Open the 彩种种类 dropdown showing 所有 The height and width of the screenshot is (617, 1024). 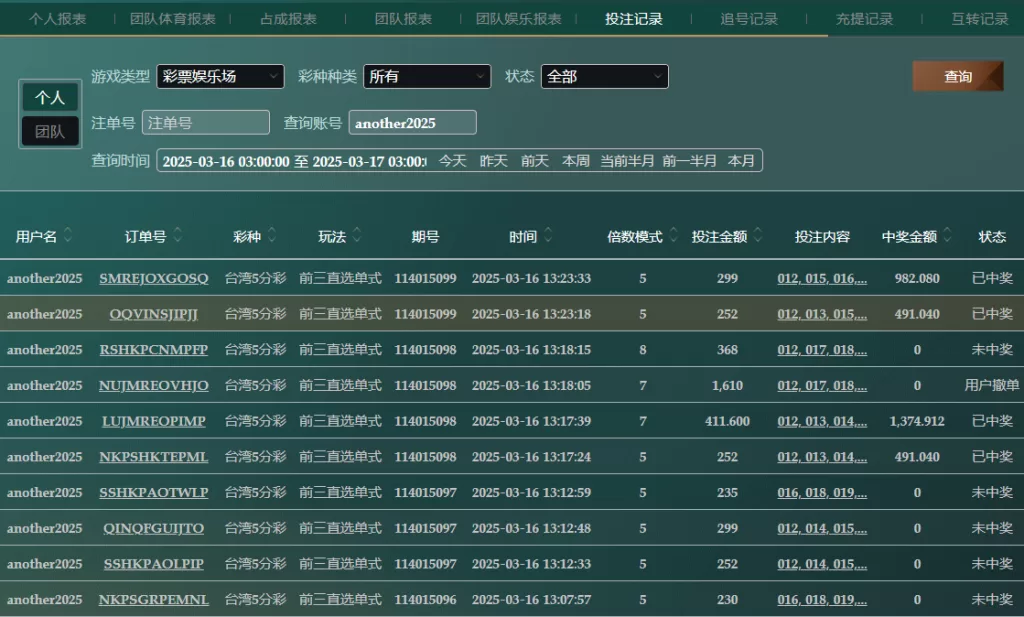point(427,76)
